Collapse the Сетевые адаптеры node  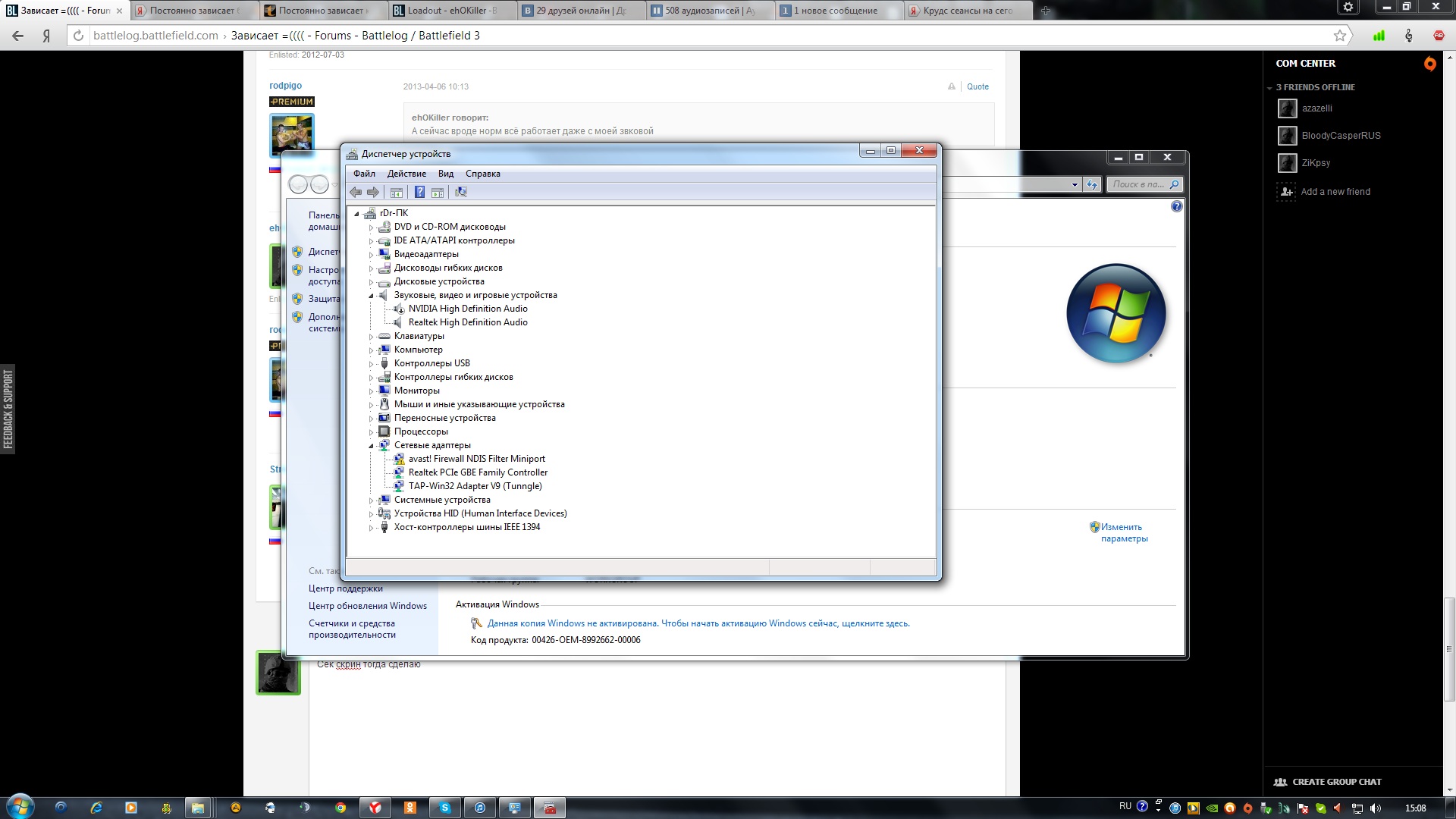click(x=371, y=446)
